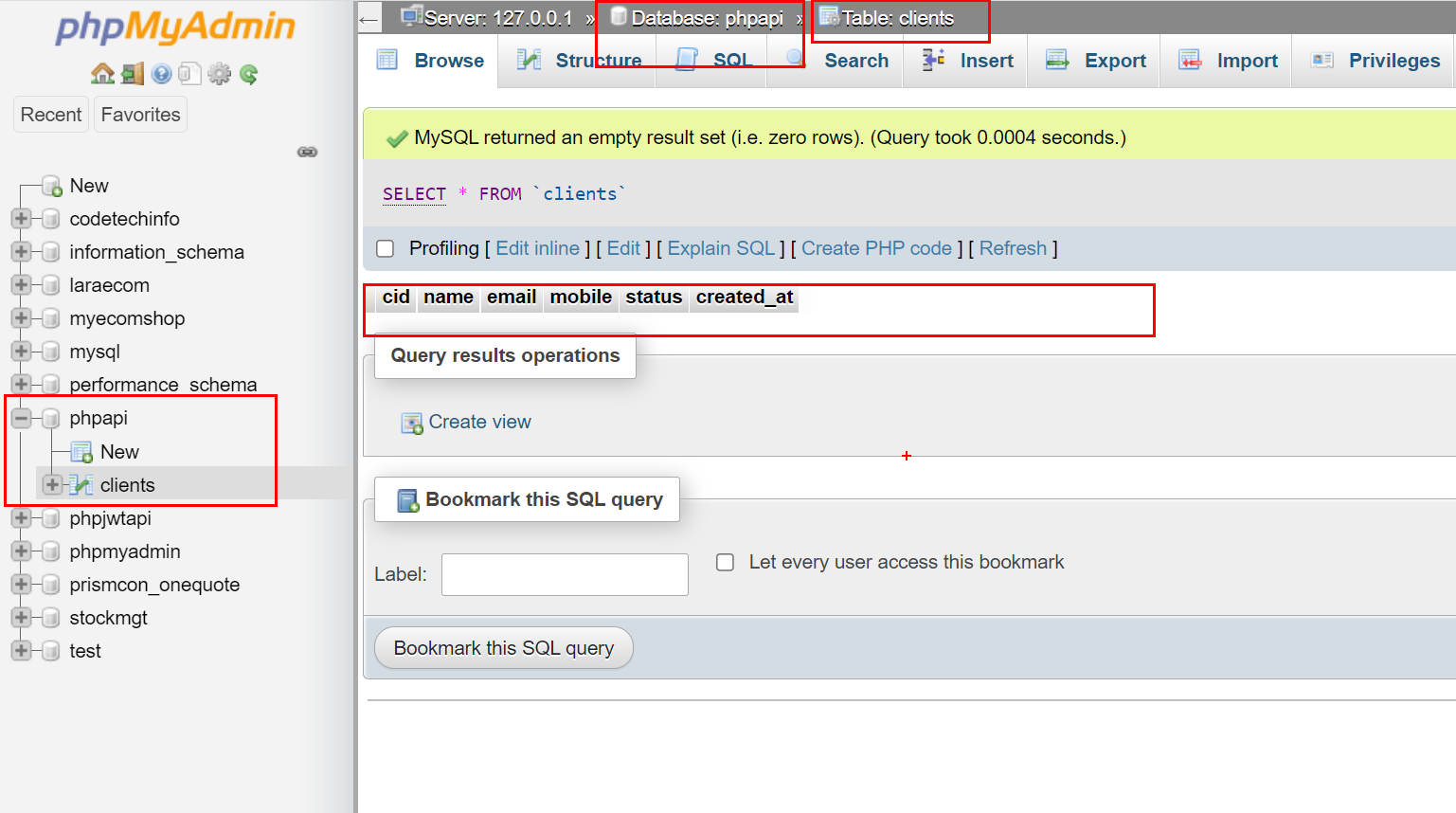Click the codetechinfo database icon

(x=51, y=219)
